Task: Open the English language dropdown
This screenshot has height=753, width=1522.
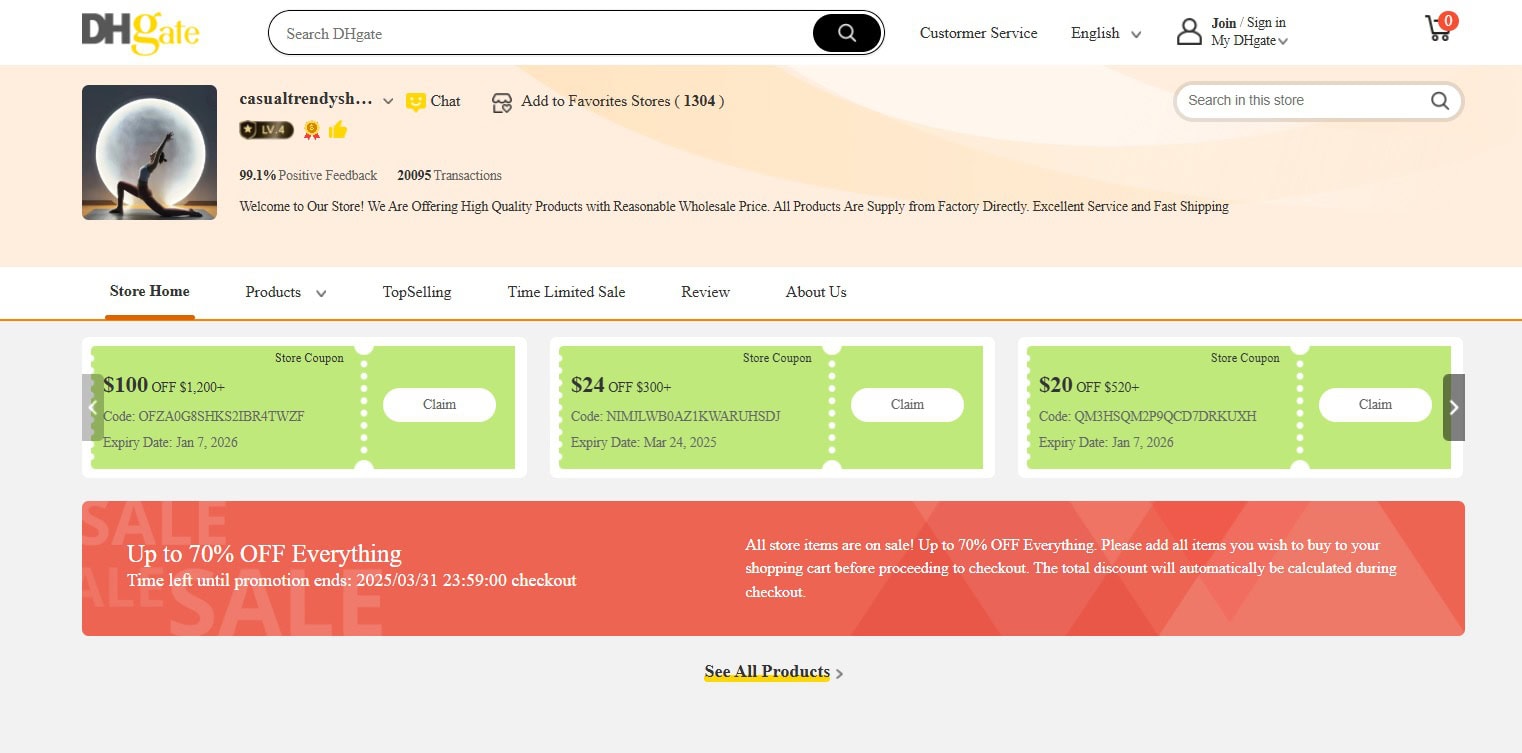Action: [1106, 33]
